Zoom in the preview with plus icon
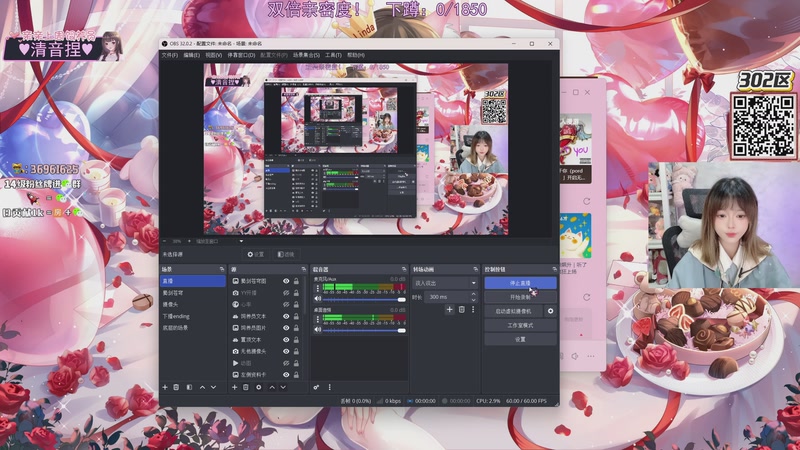 point(189,241)
